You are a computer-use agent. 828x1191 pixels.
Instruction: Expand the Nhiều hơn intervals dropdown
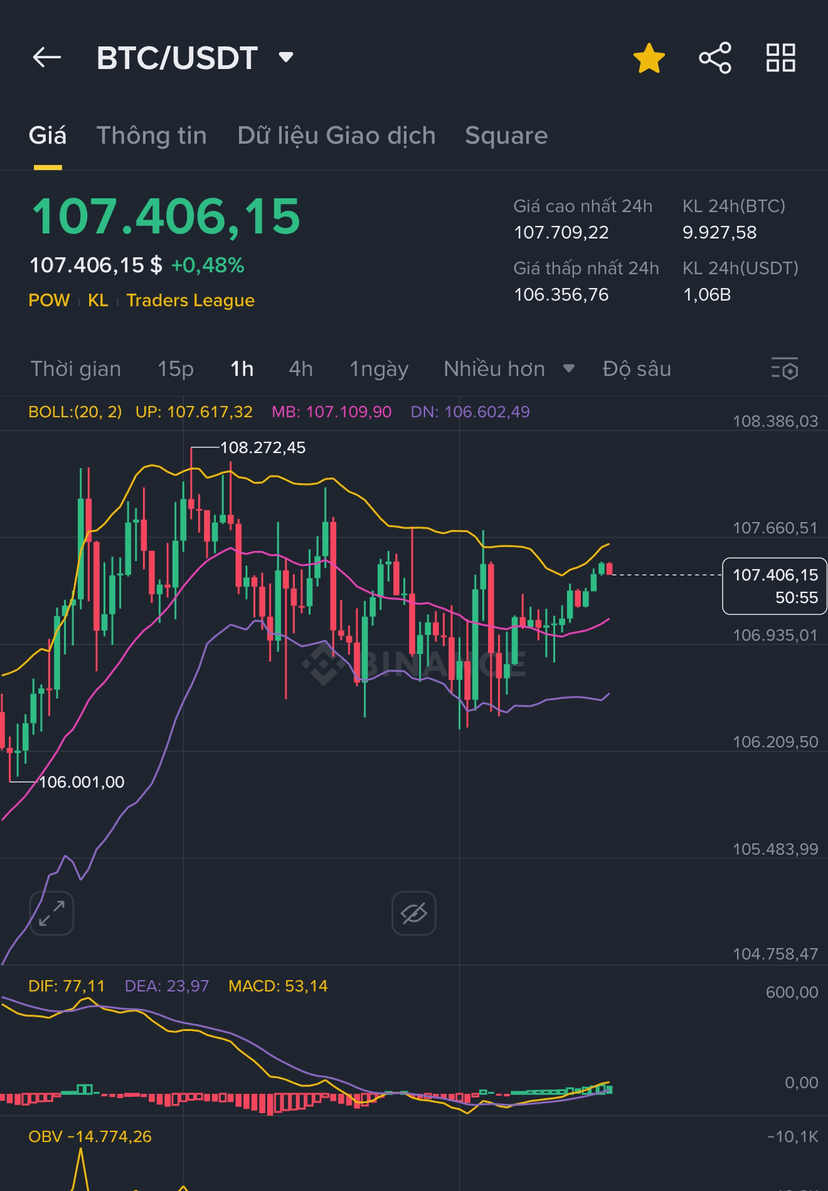[x=509, y=368]
